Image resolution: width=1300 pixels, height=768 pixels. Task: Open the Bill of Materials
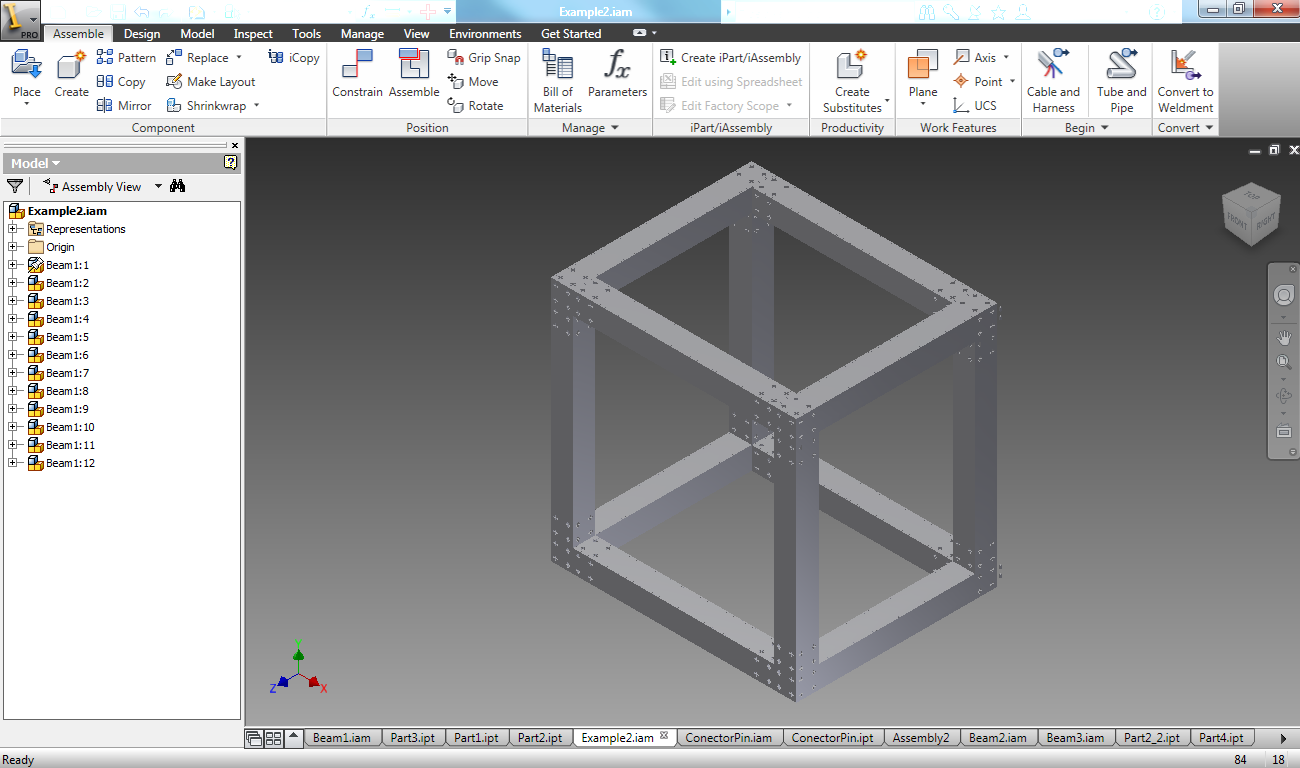[557, 81]
